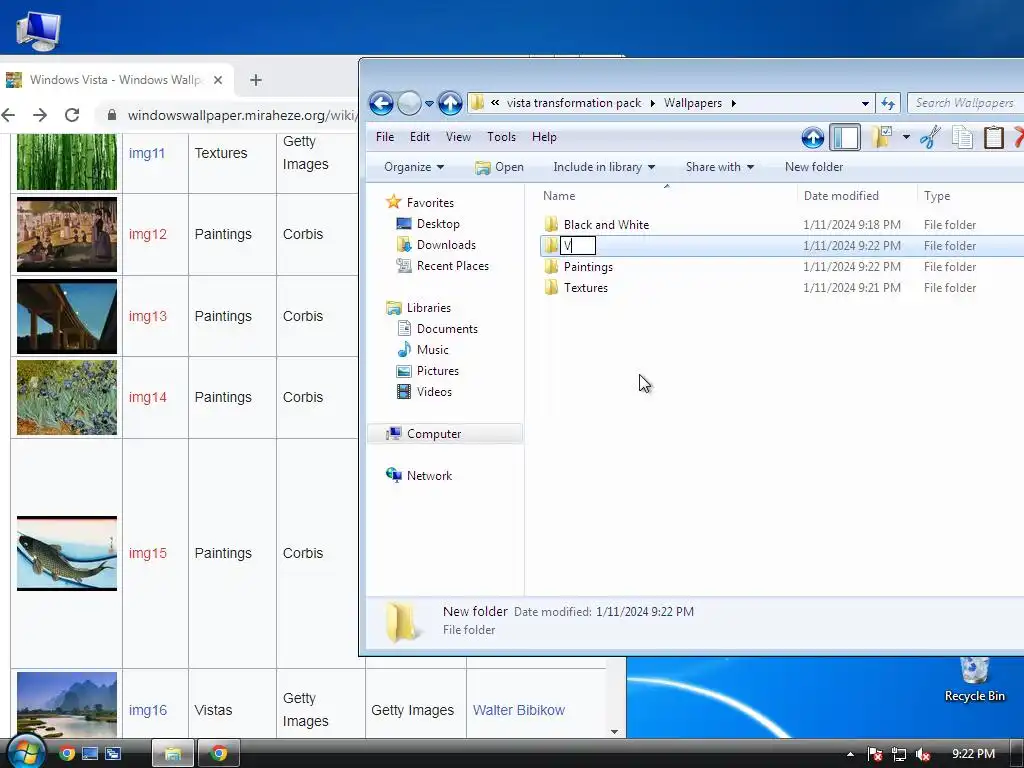Open the arrow next to folder options icon
Viewport: 1024px width, 768px height.
tap(906, 137)
